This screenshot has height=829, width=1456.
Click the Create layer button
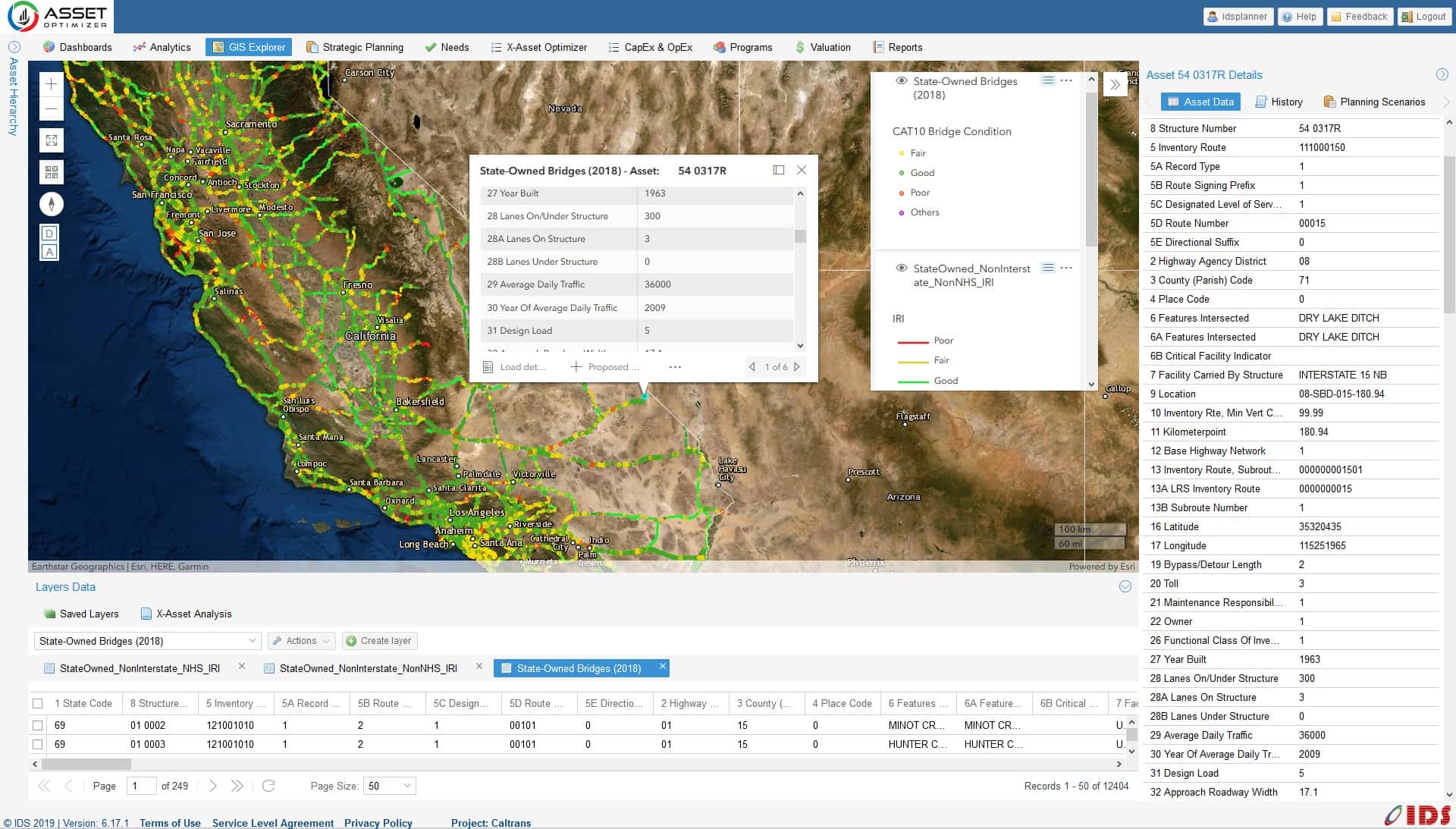(x=379, y=641)
